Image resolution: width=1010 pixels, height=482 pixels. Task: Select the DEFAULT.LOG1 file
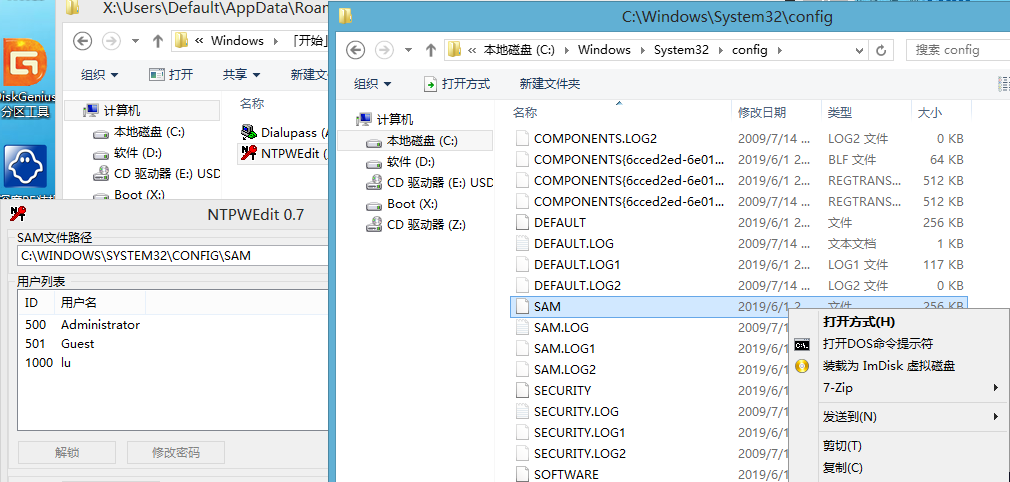[x=576, y=264]
